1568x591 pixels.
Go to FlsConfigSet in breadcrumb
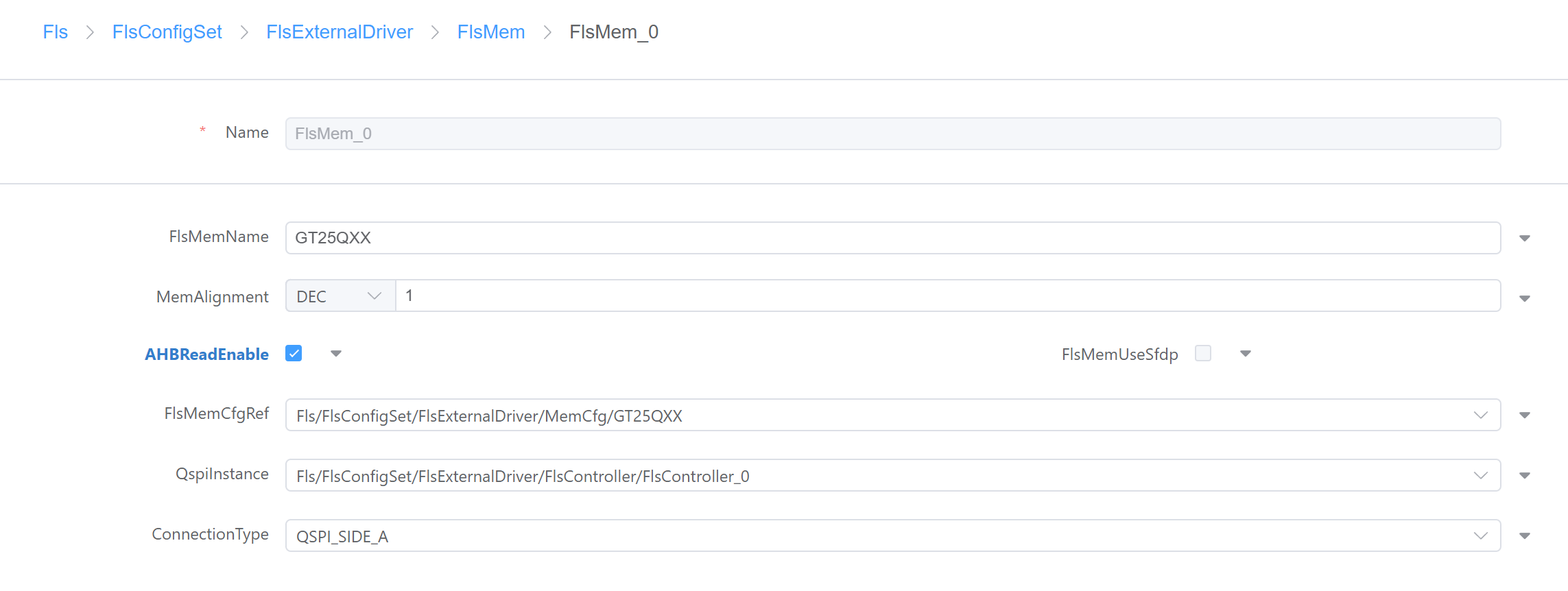167,32
